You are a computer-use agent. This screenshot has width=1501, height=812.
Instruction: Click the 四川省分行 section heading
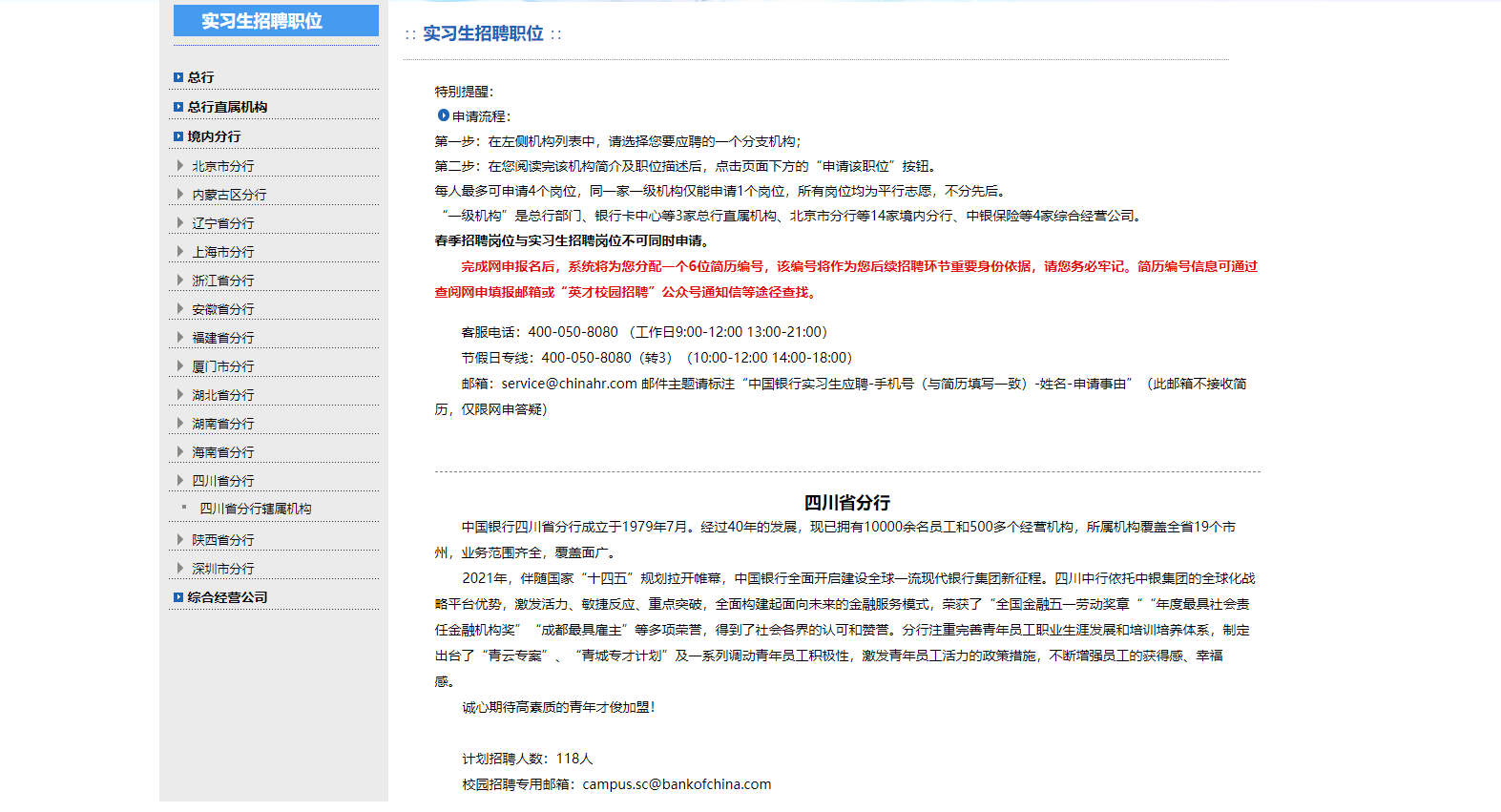[847, 503]
